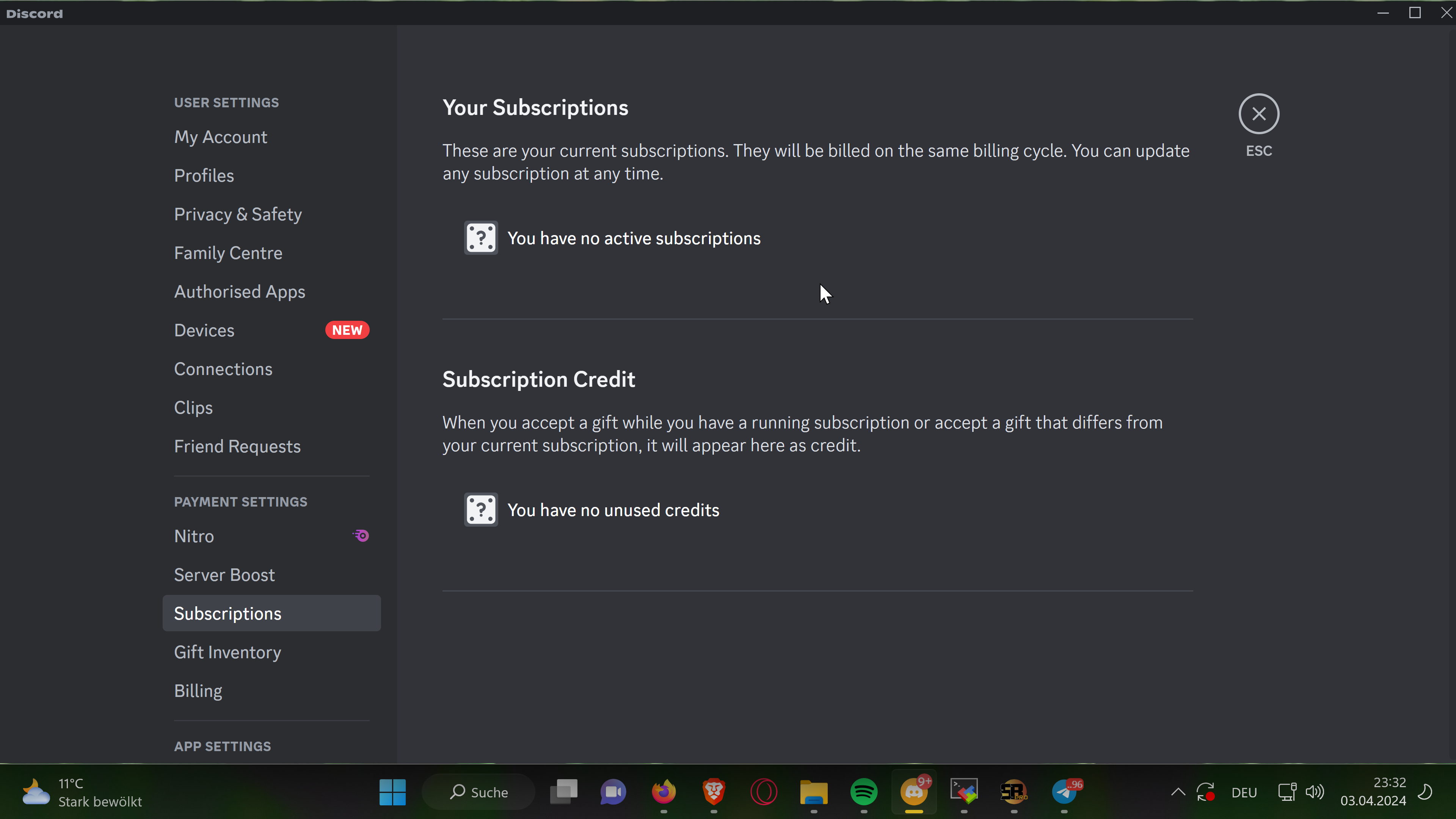The height and width of the screenshot is (819, 1456).
Task: Open Brave browser from the taskbar
Action: [x=713, y=791]
